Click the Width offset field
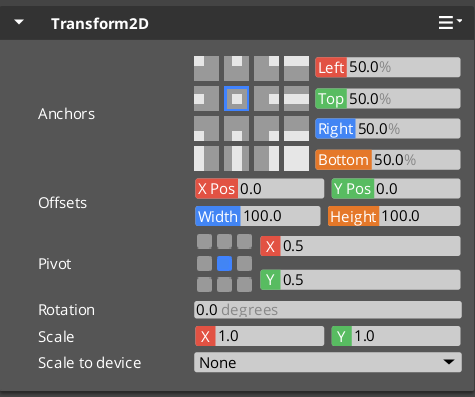 [258, 216]
